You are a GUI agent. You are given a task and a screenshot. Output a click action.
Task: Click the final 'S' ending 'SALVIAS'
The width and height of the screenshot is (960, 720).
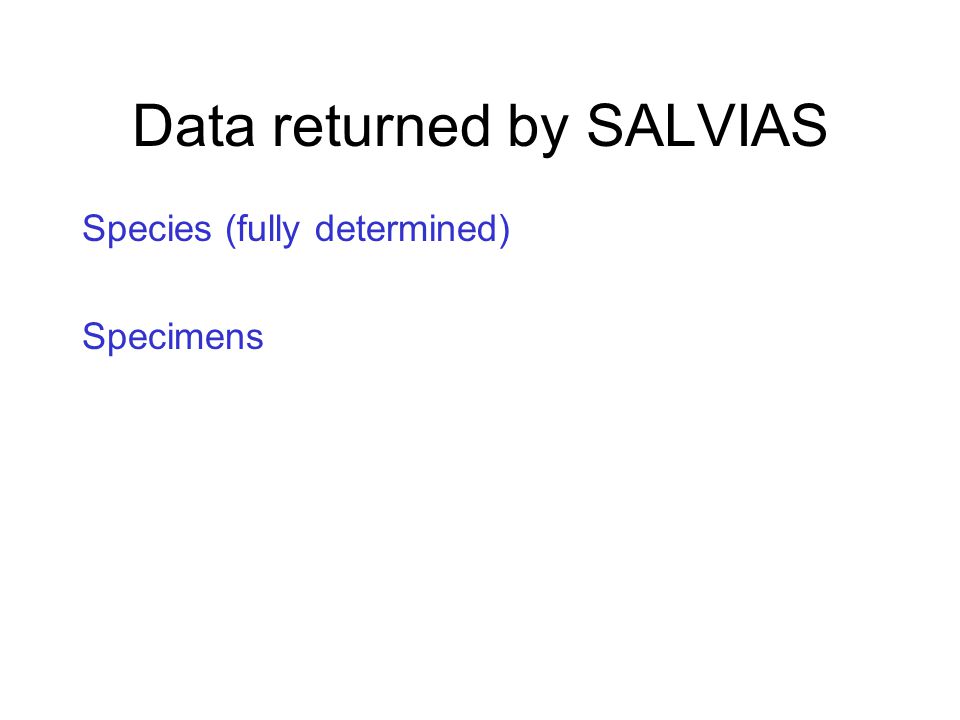tap(807, 126)
